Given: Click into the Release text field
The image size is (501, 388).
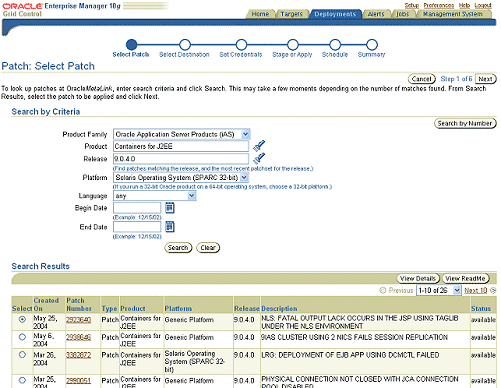Looking at the screenshot, I should click(181, 159).
